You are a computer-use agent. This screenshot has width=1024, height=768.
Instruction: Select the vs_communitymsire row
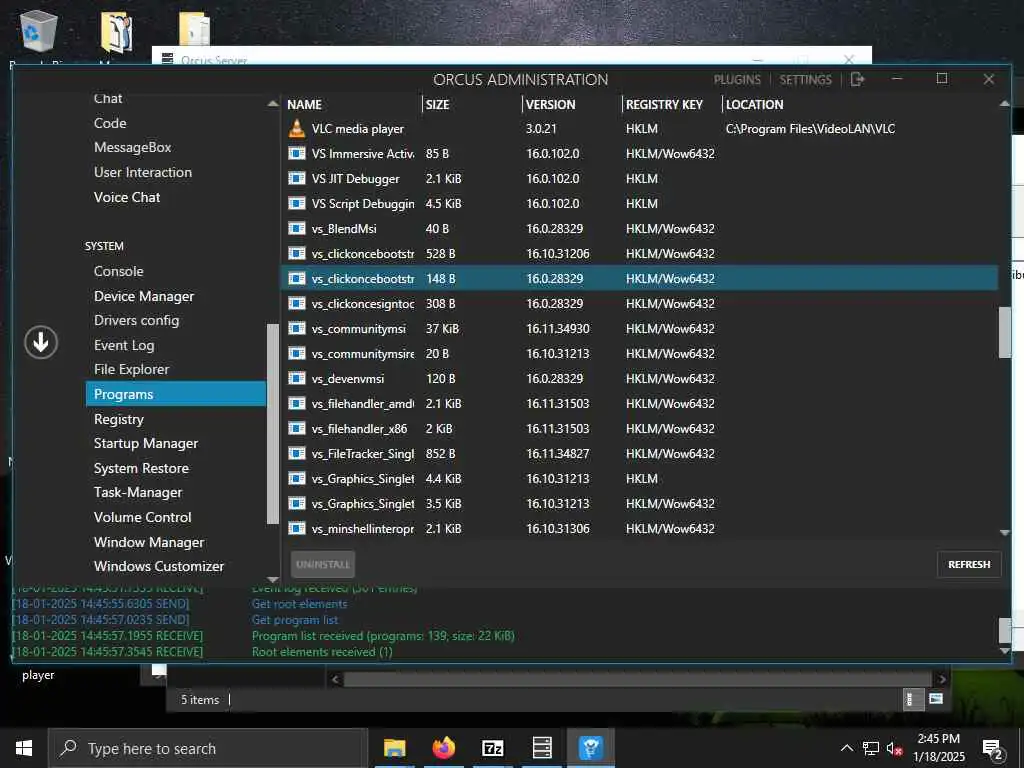click(639, 353)
